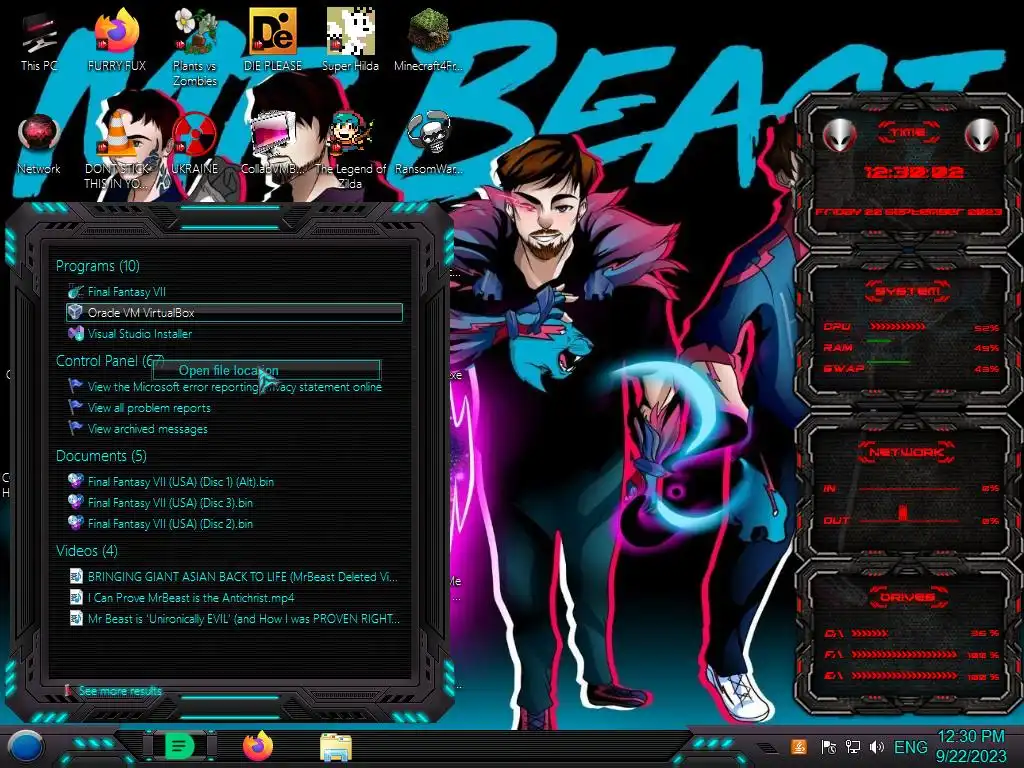1024x768 pixels.
Task: Play BRINGING GIANT ASIAN BACK TO LIFE video
Action: click(x=234, y=577)
